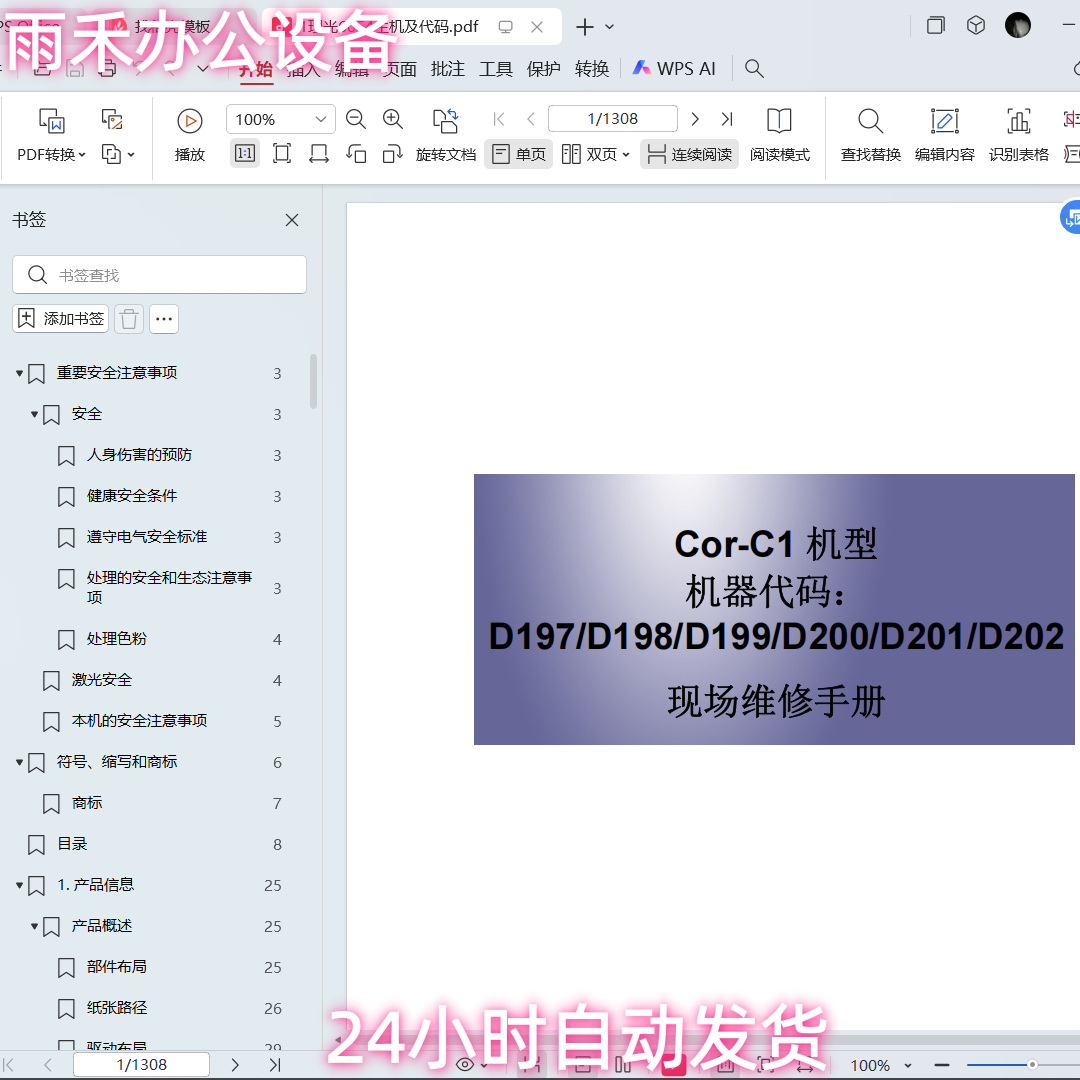Open bookmark 部件布局

pos(116,966)
